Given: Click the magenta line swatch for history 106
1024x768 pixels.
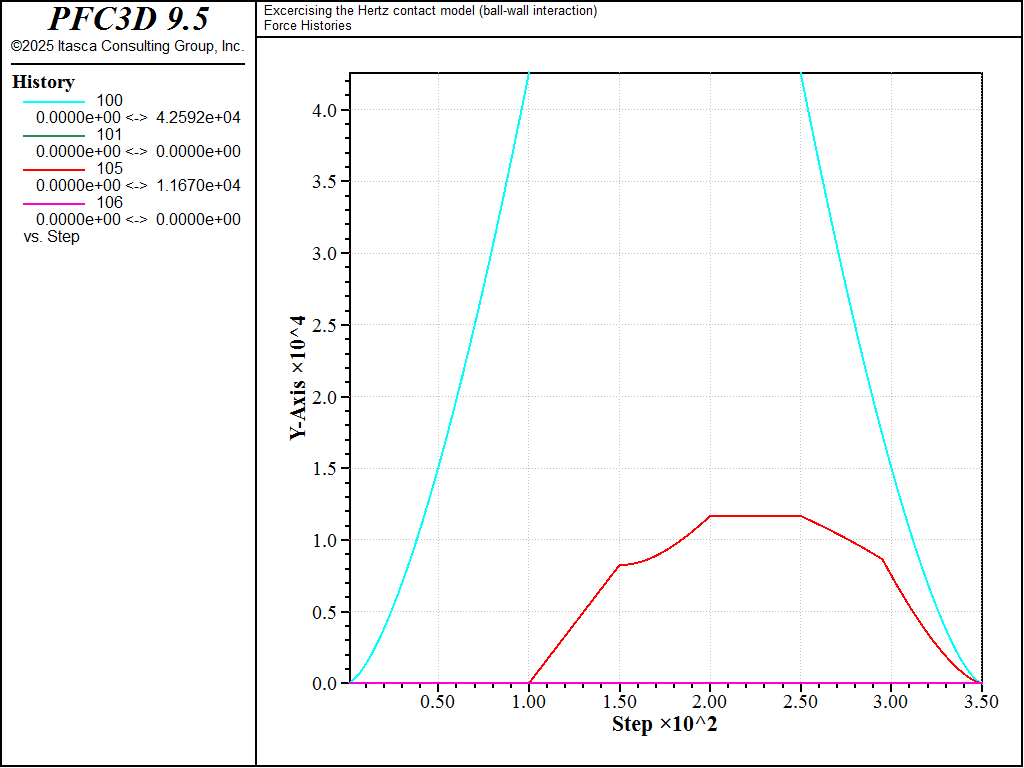Looking at the screenshot, I should 54,204.
